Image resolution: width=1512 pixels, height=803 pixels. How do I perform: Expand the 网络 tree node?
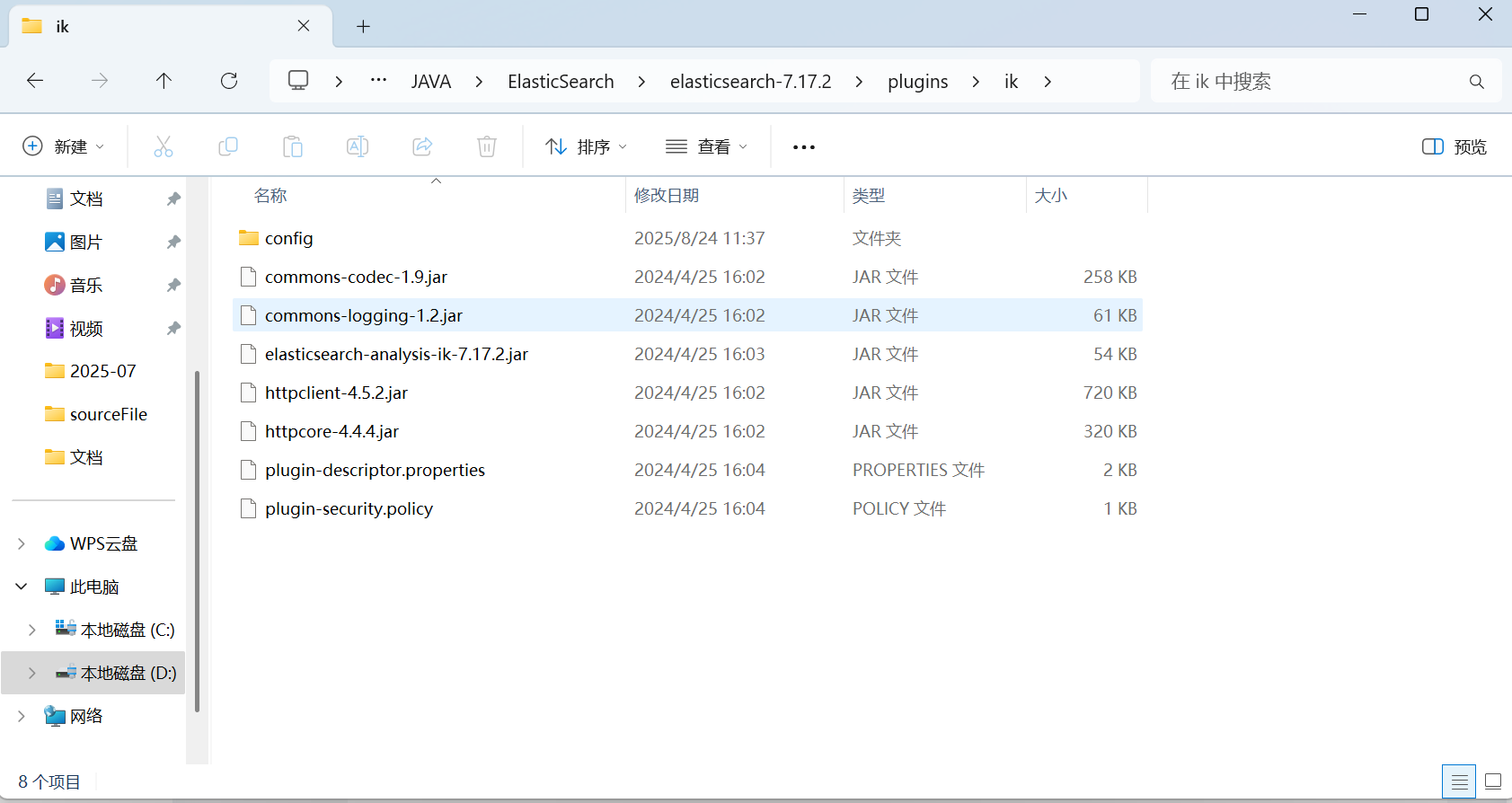point(22,716)
